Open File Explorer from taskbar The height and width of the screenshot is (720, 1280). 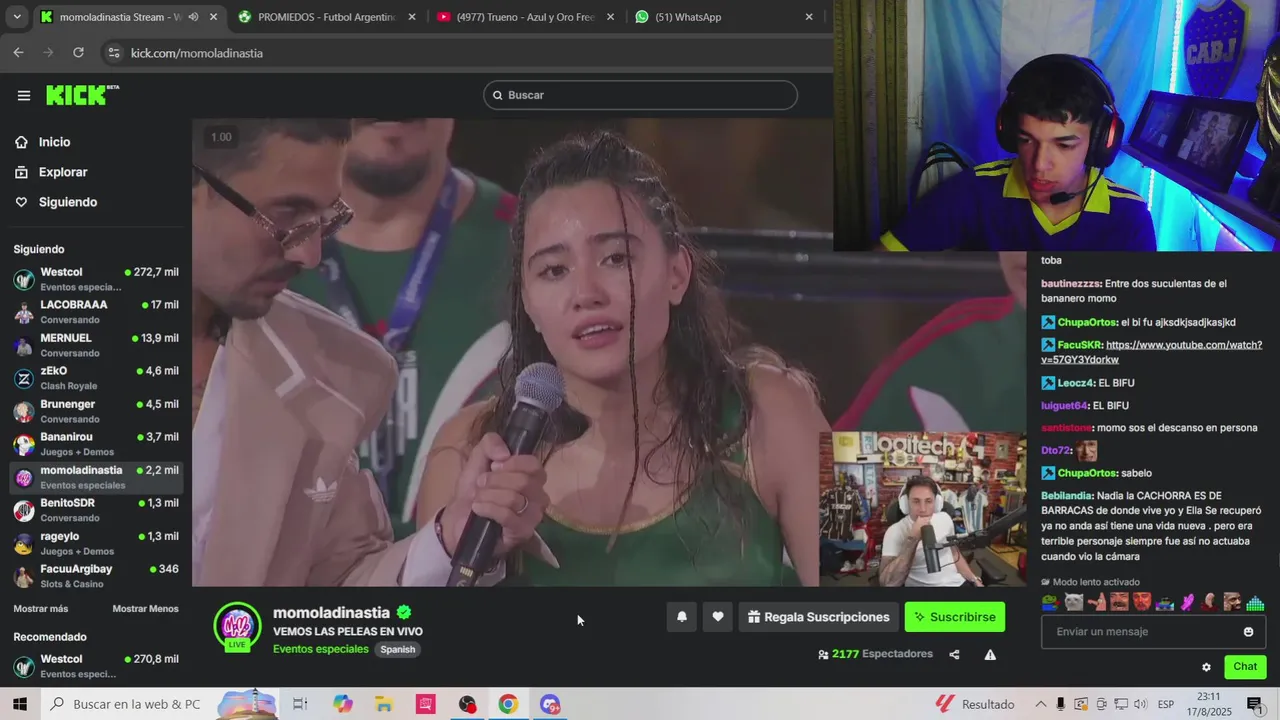pos(384,704)
